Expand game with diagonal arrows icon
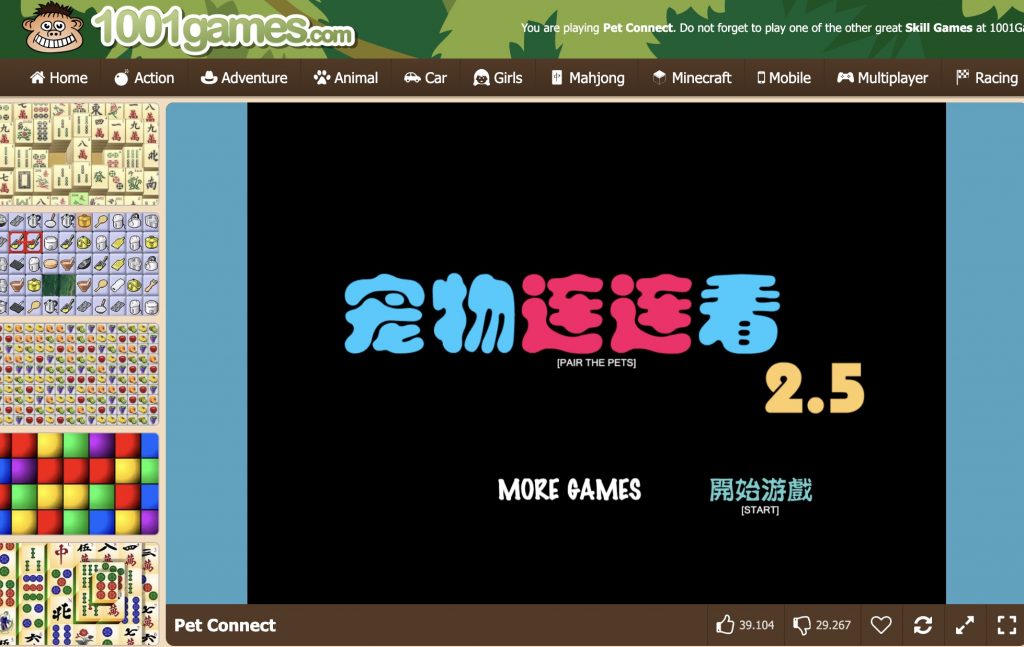1024x647 pixels. (x=965, y=625)
